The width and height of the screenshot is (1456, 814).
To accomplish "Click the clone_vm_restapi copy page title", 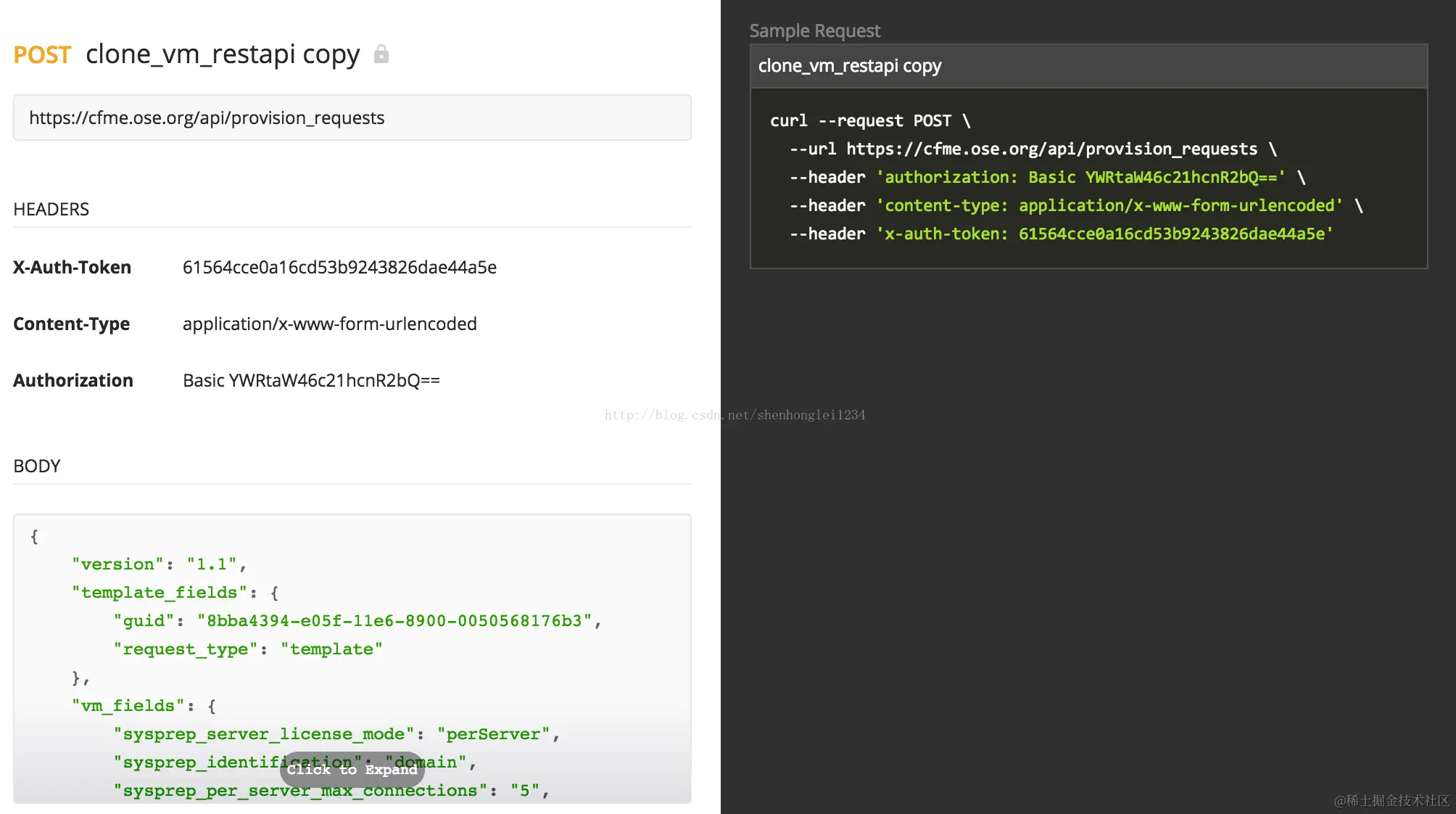I will (x=223, y=54).
